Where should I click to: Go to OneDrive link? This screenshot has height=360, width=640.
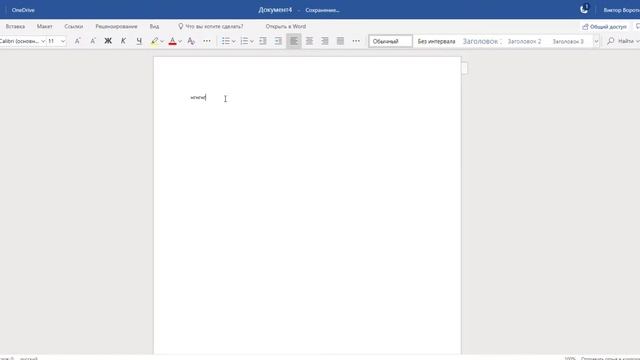23,10
